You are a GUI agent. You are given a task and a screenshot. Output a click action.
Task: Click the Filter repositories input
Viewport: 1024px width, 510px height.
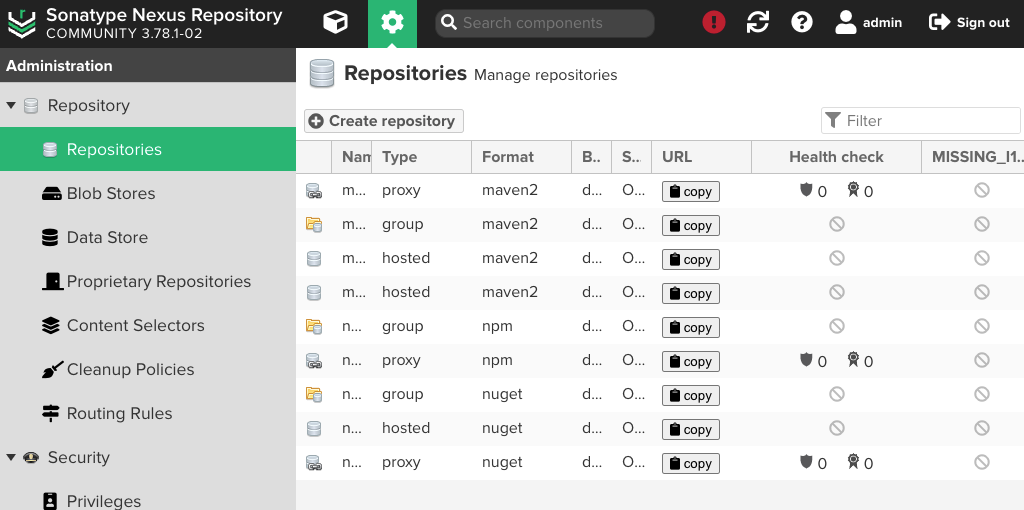tap(921, 121)
